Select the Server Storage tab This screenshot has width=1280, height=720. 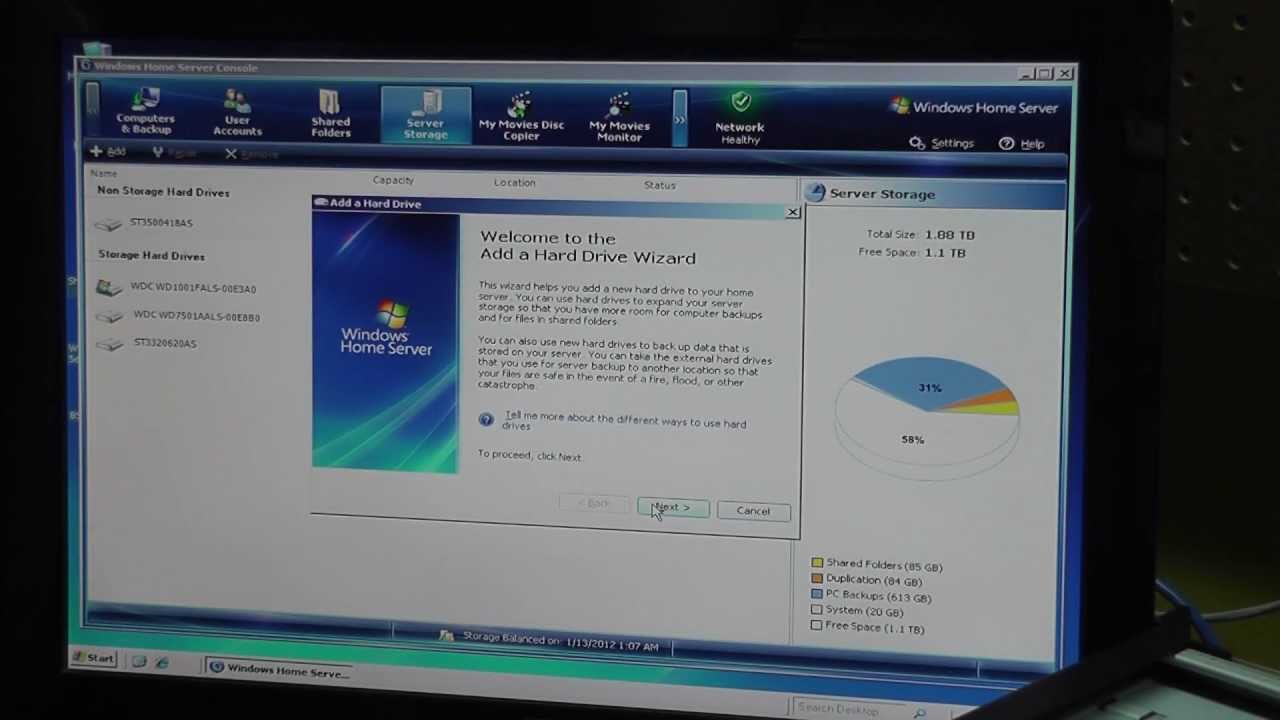click(425, 115)
